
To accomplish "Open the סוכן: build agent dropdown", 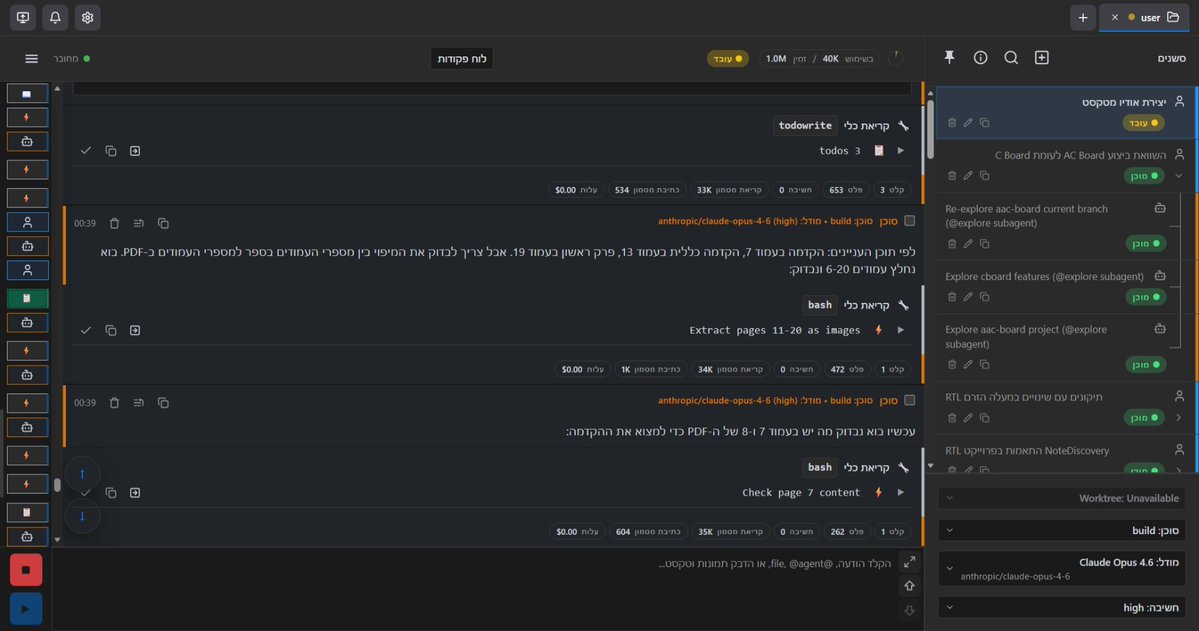I will tap(1062, 530).
